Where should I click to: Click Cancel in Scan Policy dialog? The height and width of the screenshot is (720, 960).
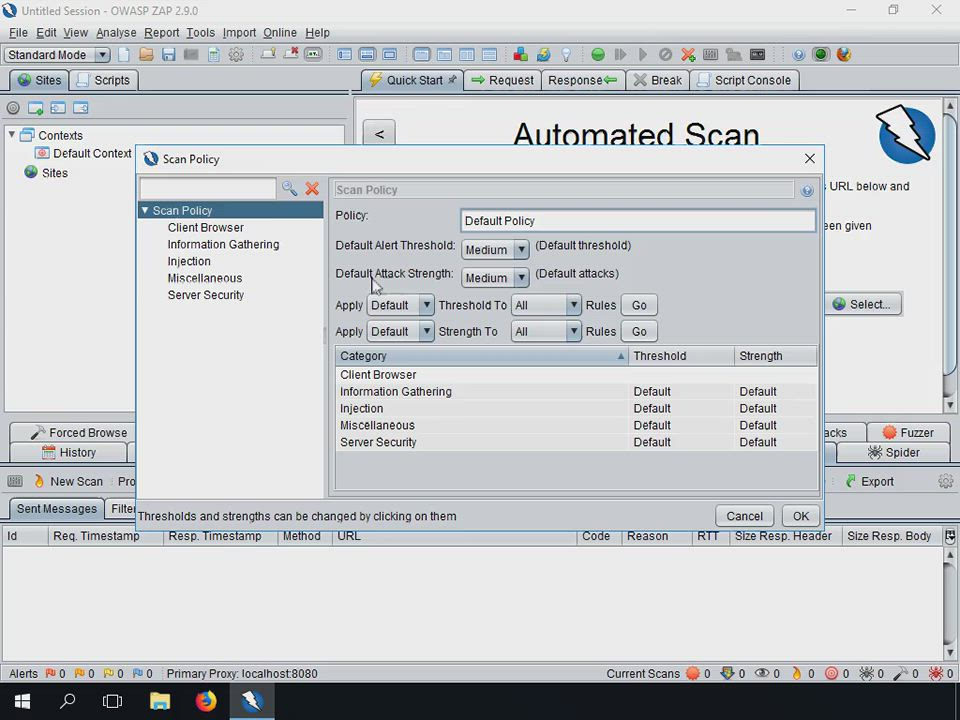pyautogui.click(x=744, y=516)
